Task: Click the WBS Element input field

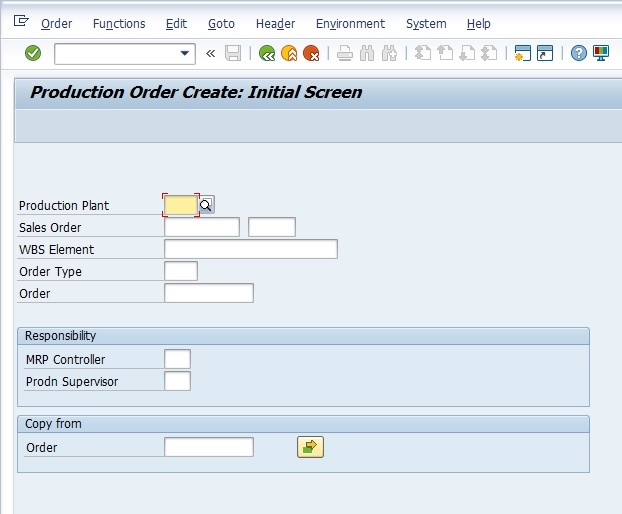Action: tap(251, 249)
